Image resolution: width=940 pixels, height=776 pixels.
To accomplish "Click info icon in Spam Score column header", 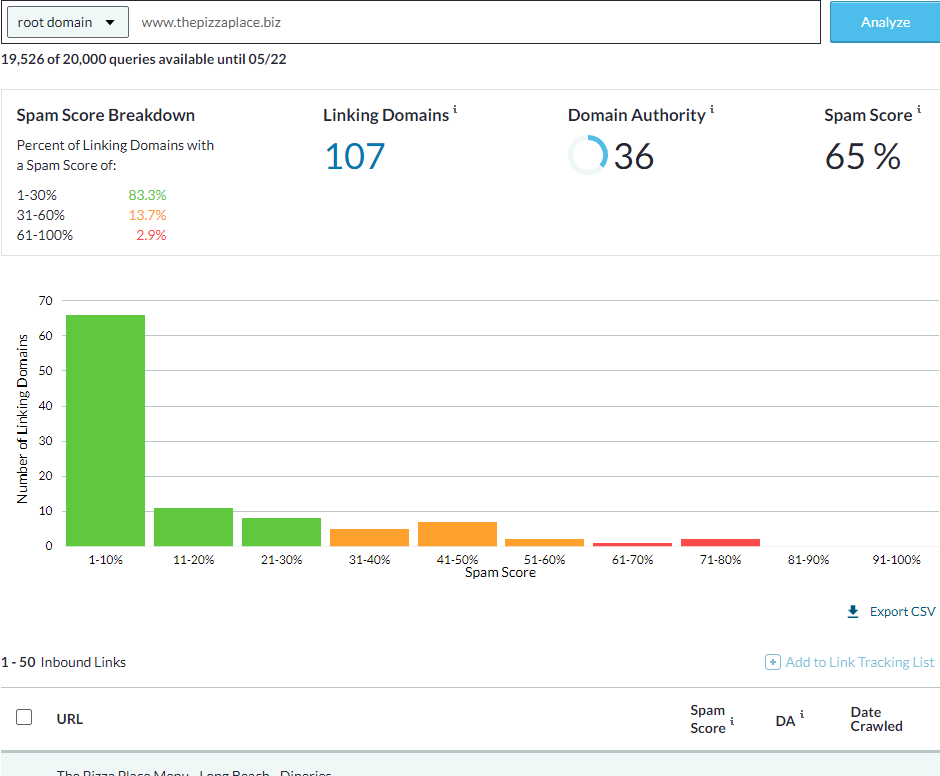I will point(731,720).
